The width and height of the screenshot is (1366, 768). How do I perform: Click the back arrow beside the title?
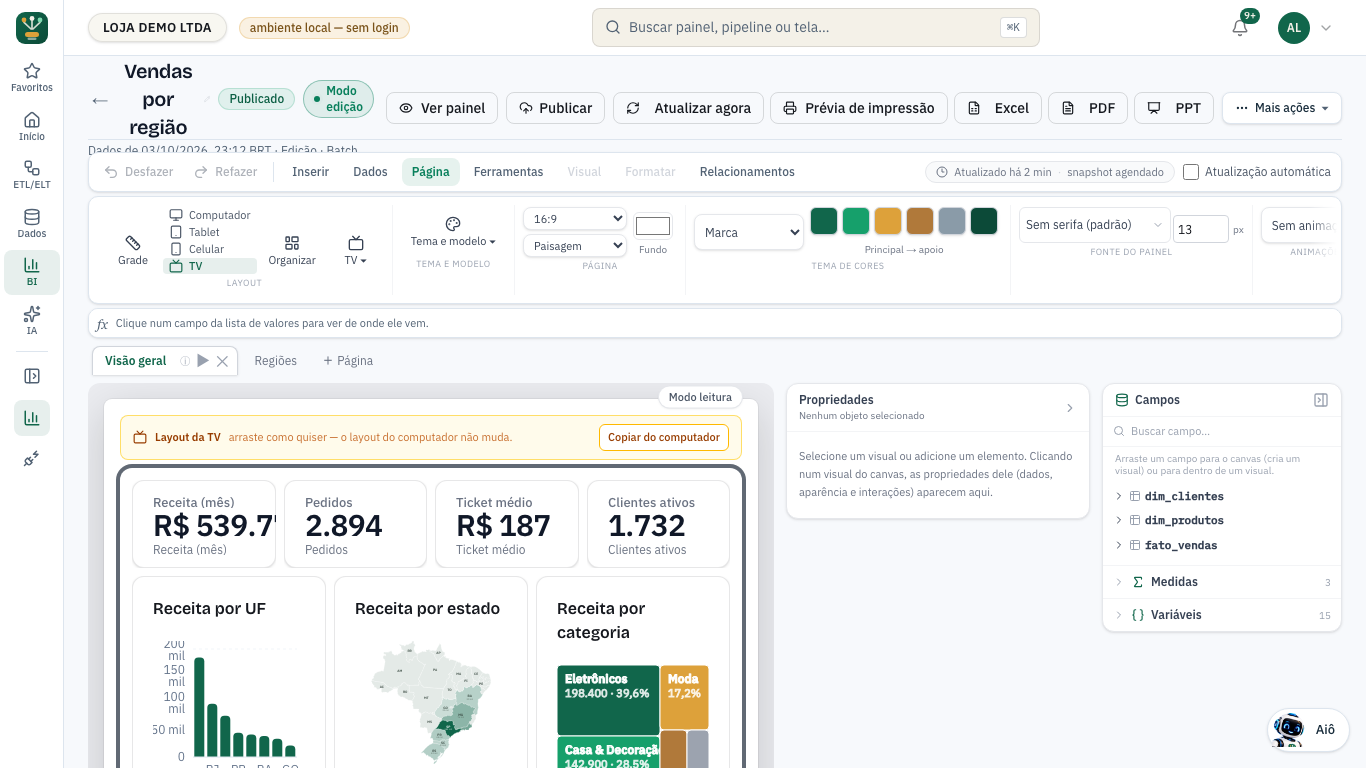(x=100, y=100)
